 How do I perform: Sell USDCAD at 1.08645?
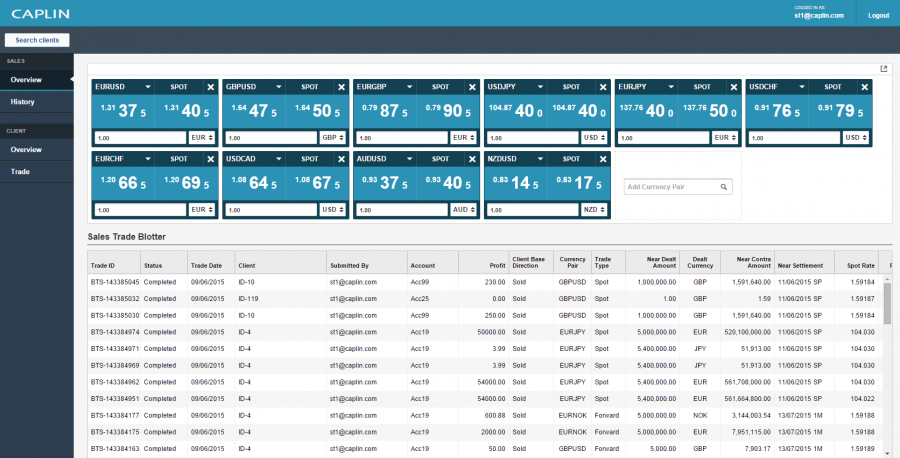tap(254, 183)
